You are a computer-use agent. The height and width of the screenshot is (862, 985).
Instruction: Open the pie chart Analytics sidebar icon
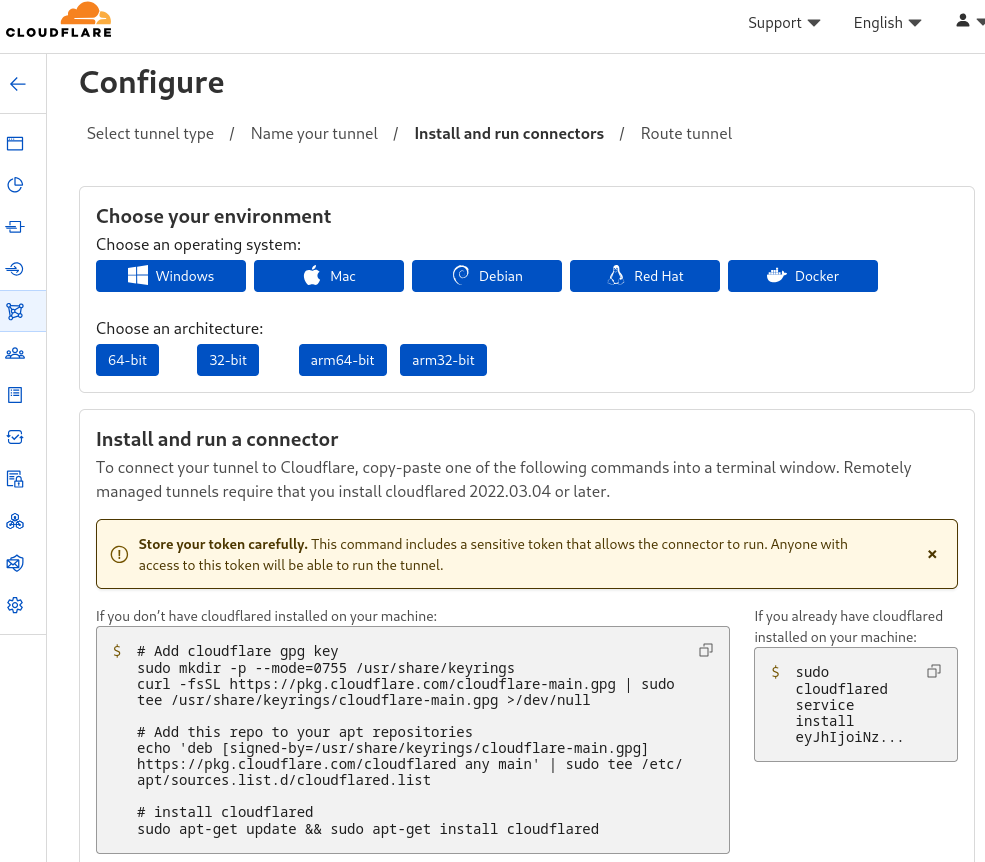click(15, 185)
